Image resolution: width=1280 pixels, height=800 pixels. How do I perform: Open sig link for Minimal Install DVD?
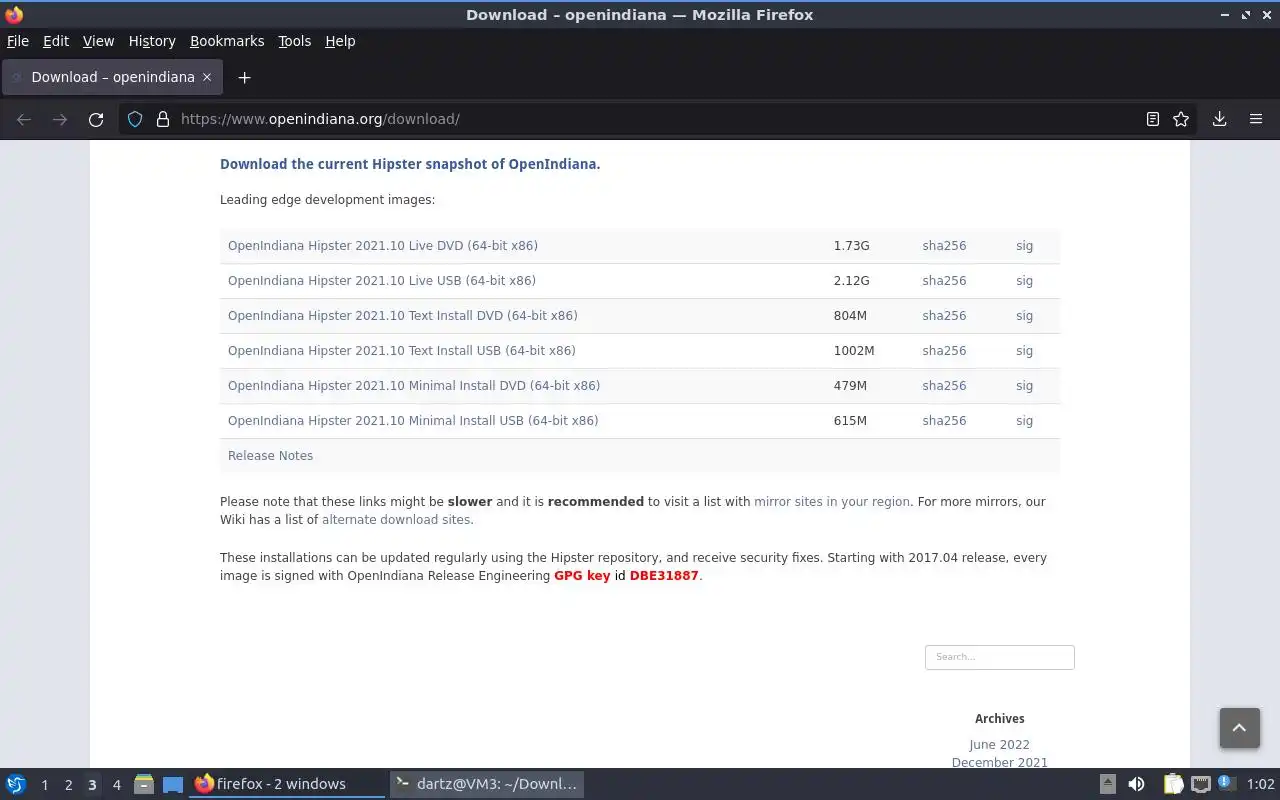point(1024,386)
